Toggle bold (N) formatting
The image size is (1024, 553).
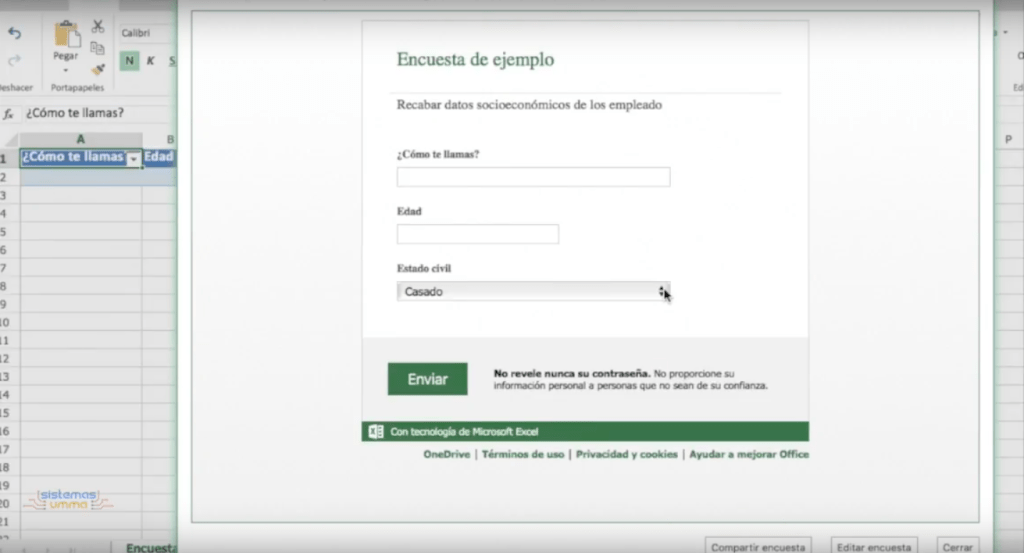click(x=129, y=61)
